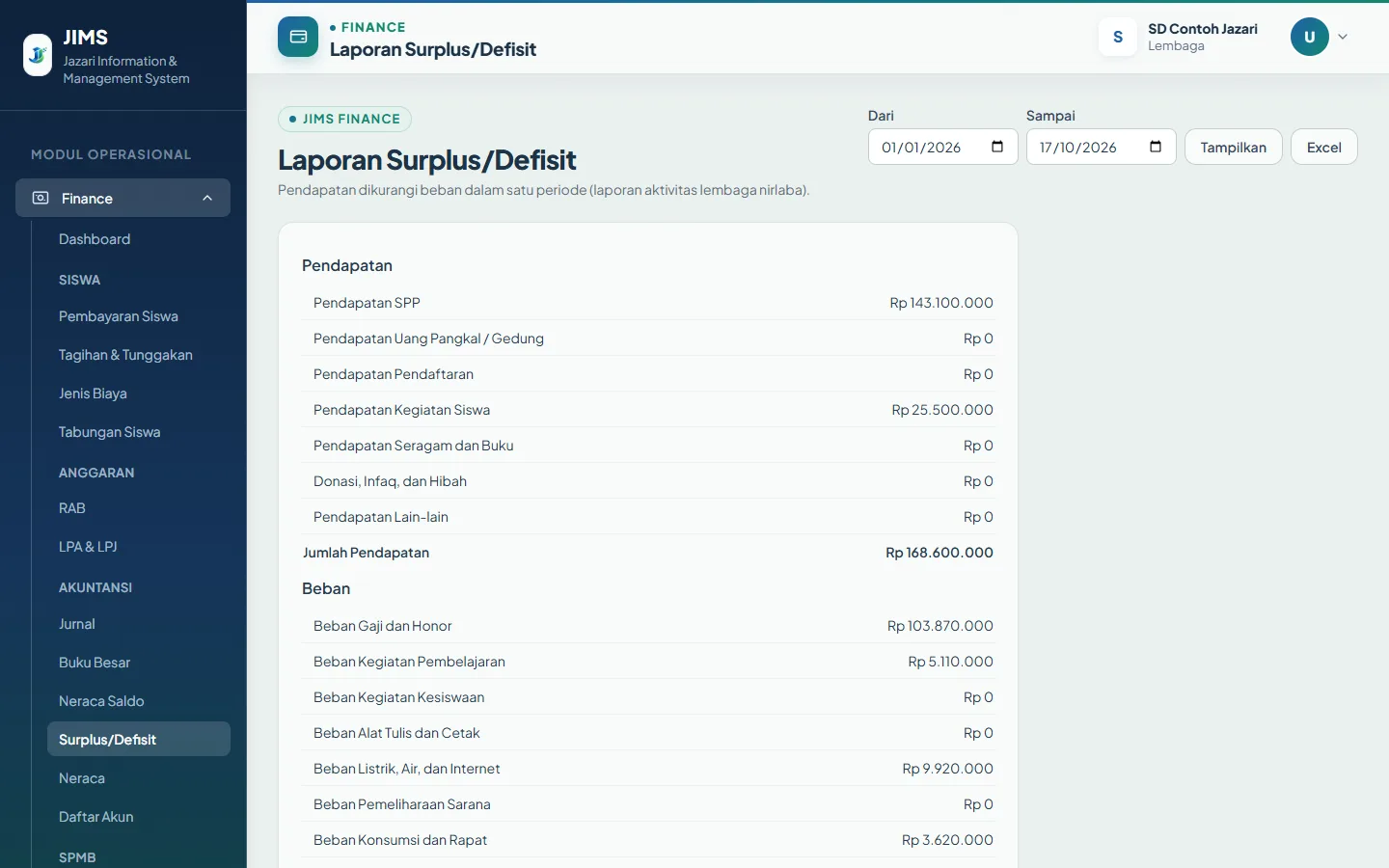The image size is (1389, 868).
Task: Open calendar picker for Sampai date
Action: pyautogui.click(x=1156, y=147)
